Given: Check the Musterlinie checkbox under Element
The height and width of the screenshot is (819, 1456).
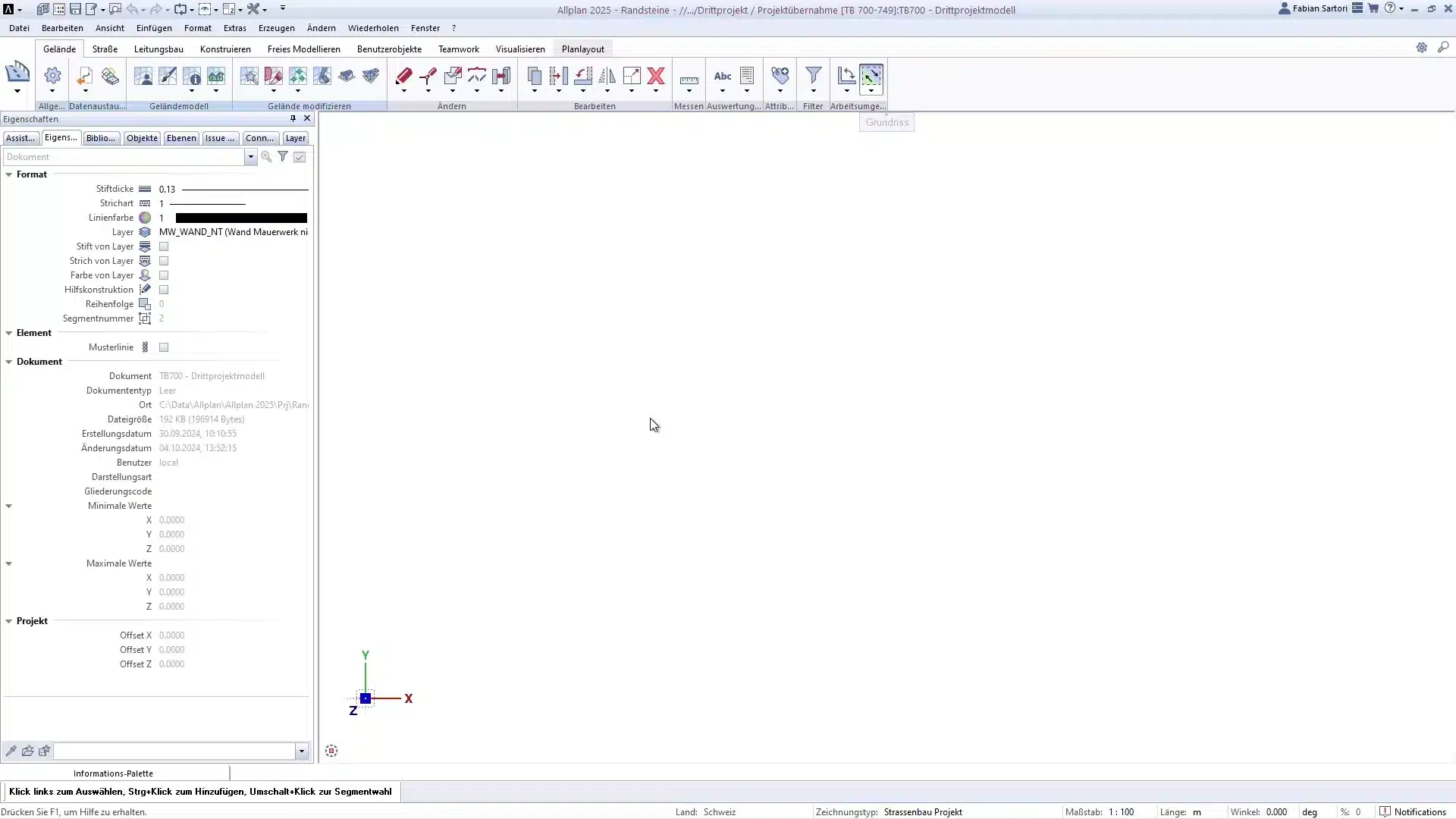Looking at the screenshot, I should tap(163, 347).
